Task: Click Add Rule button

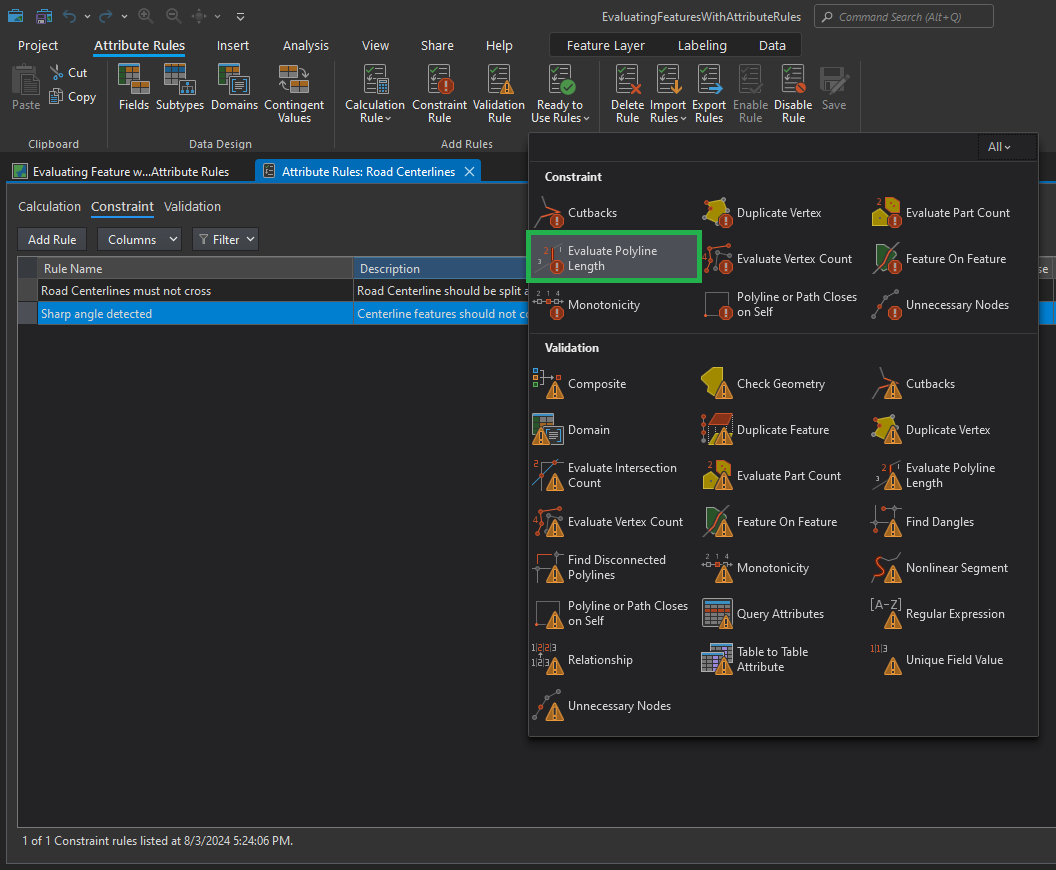Action: [x=51, y=239]
